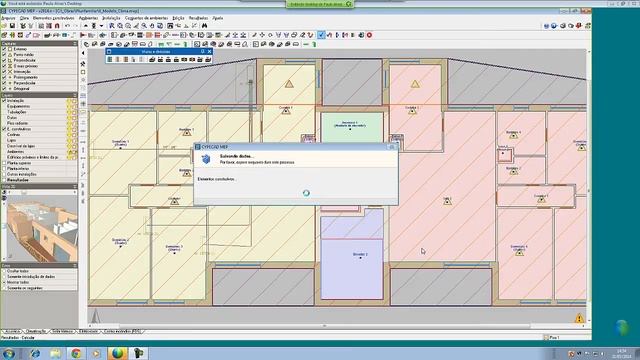Screen dimensions: 640x360
Task: Toggle the Prolongamento snap checkbox
Action: coord(4,77)
